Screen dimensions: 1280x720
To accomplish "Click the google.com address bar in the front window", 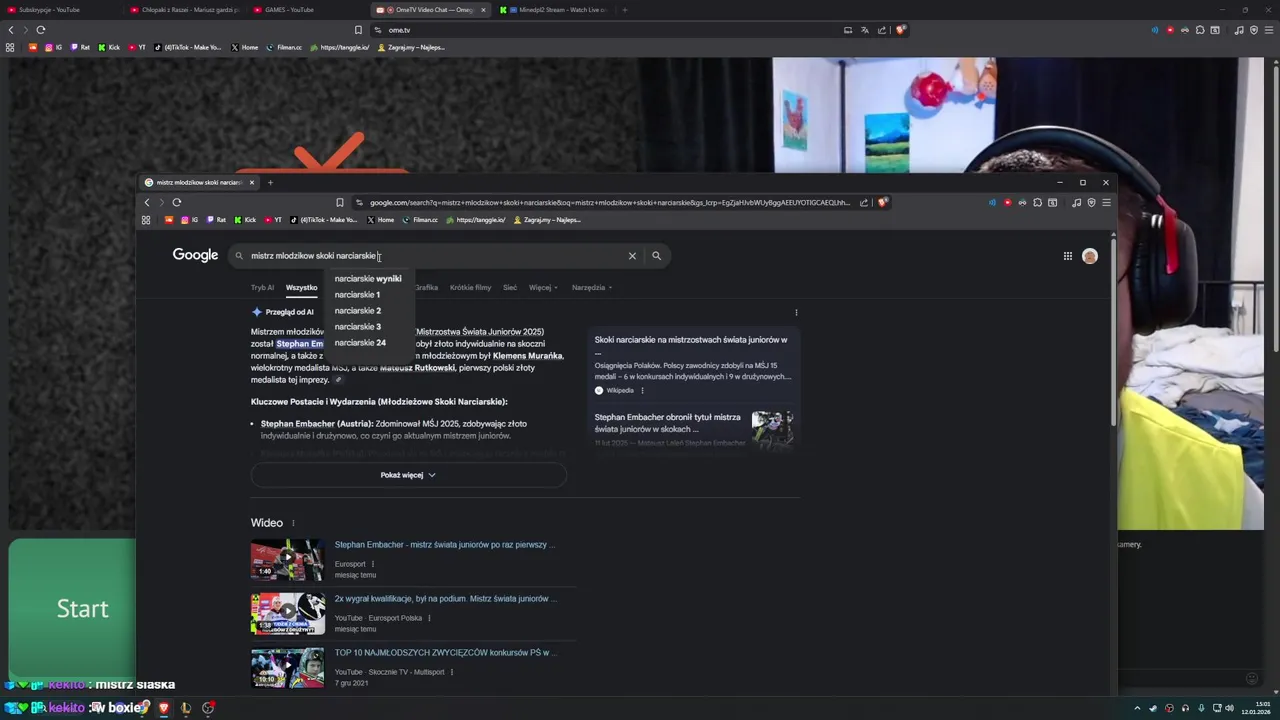I will coord(609,202).
